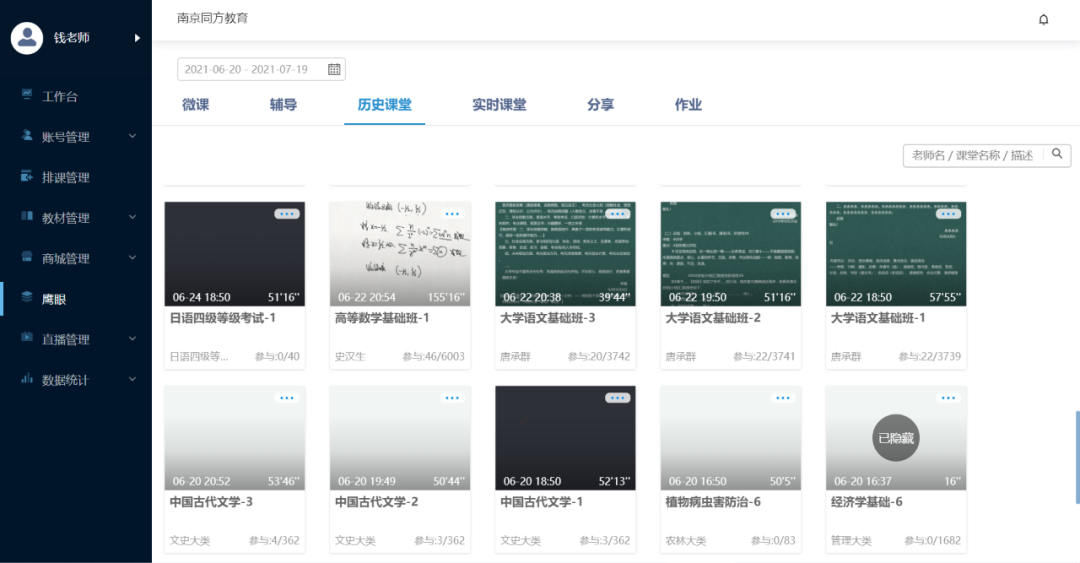Viewport: 1080px width, 563px height.
Task: Click the search magnifier icon
Action: pos(1057,154)
